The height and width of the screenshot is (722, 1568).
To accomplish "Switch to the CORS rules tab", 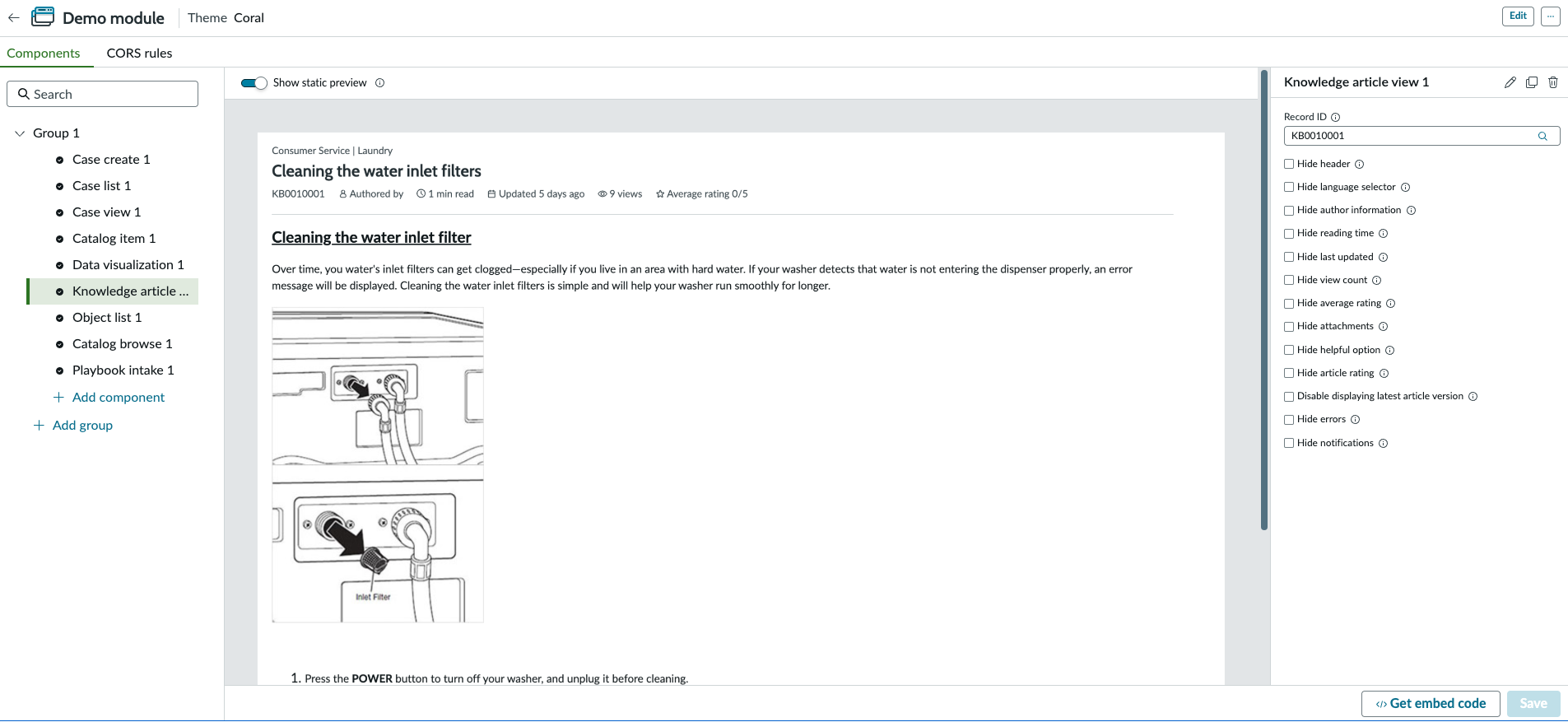I will pyautogui.click(x=139, y=53).
